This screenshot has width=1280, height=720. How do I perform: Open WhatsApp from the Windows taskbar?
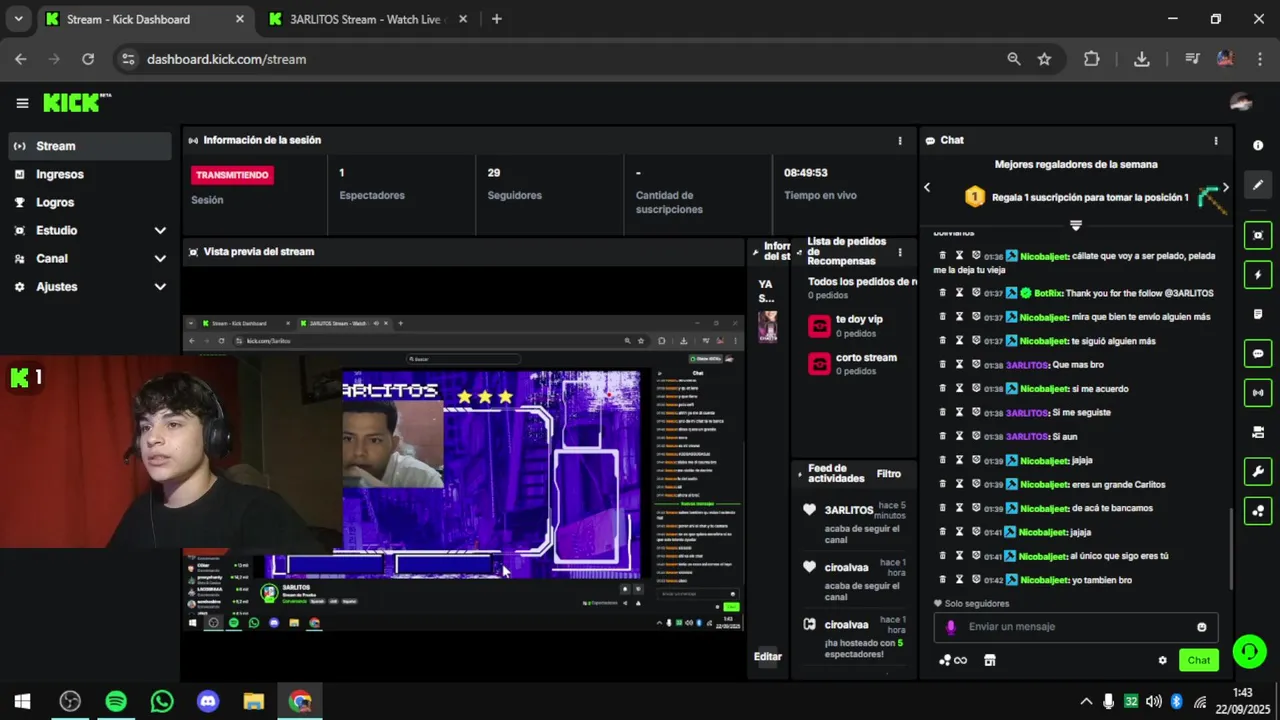click(x=162, y=701)
